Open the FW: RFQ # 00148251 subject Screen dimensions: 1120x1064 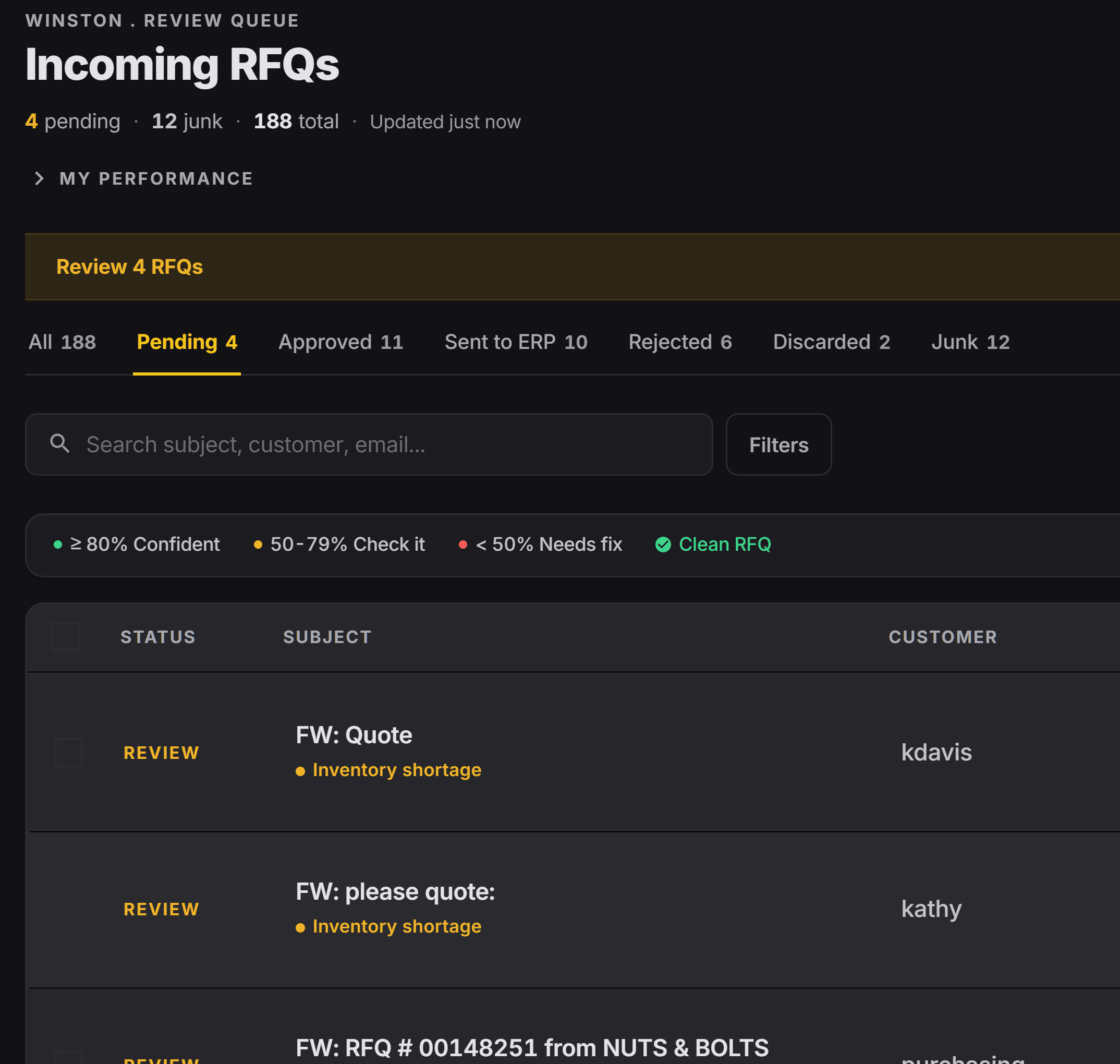(x=532, y=1047)
